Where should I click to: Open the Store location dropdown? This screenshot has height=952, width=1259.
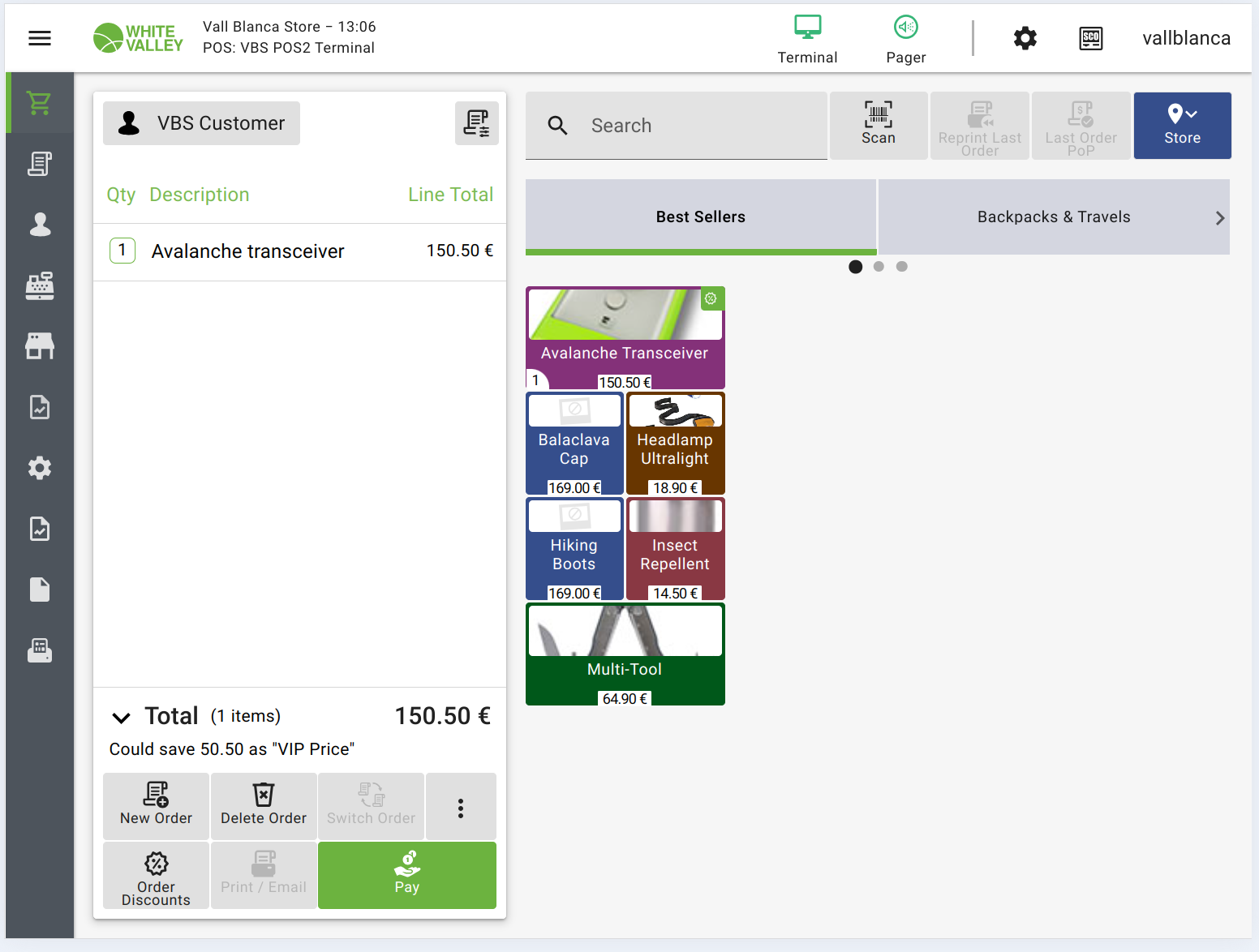tap(1182, 125)
